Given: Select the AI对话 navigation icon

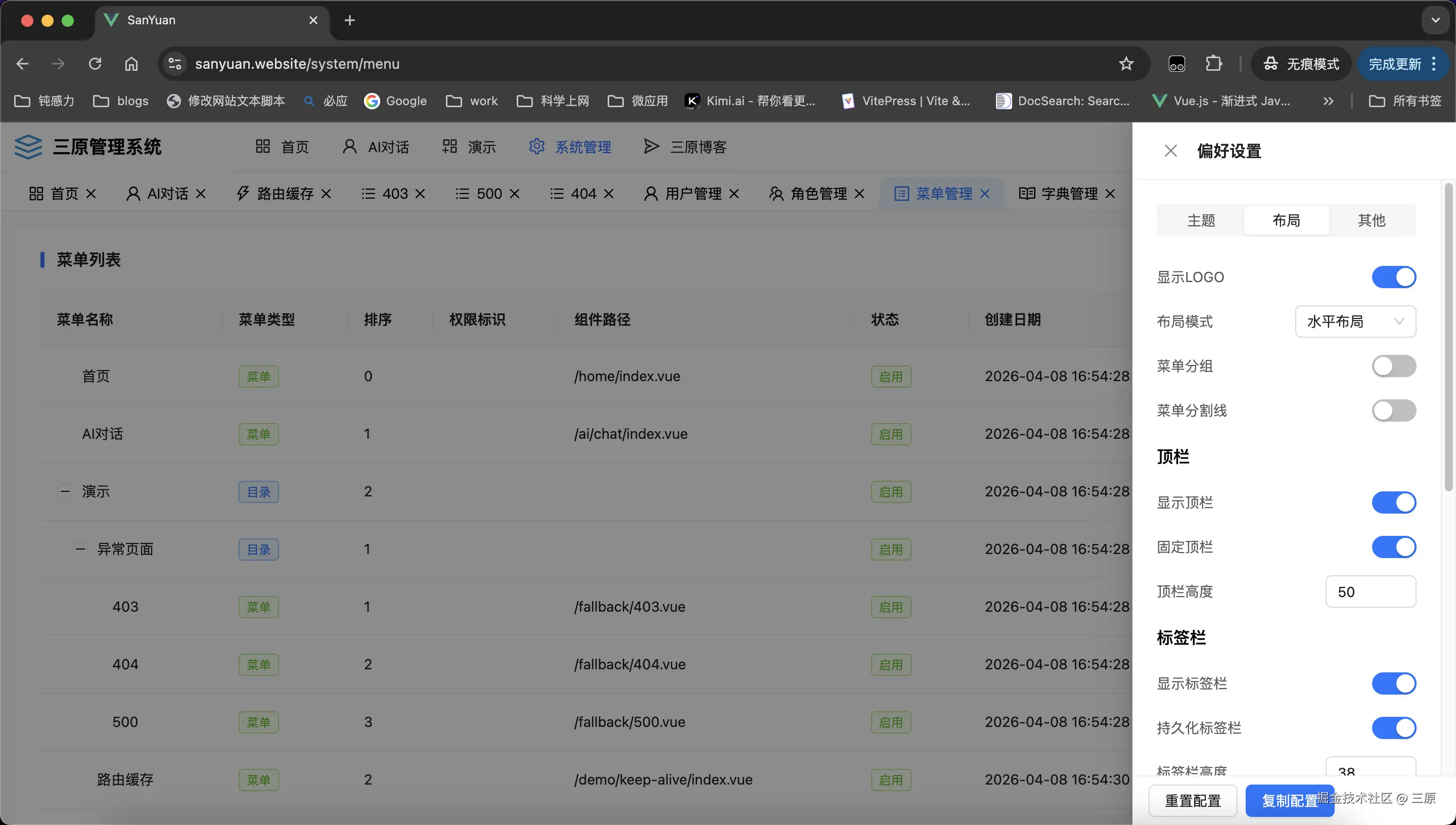Looking at the screenshot, I should coord(349,147).
